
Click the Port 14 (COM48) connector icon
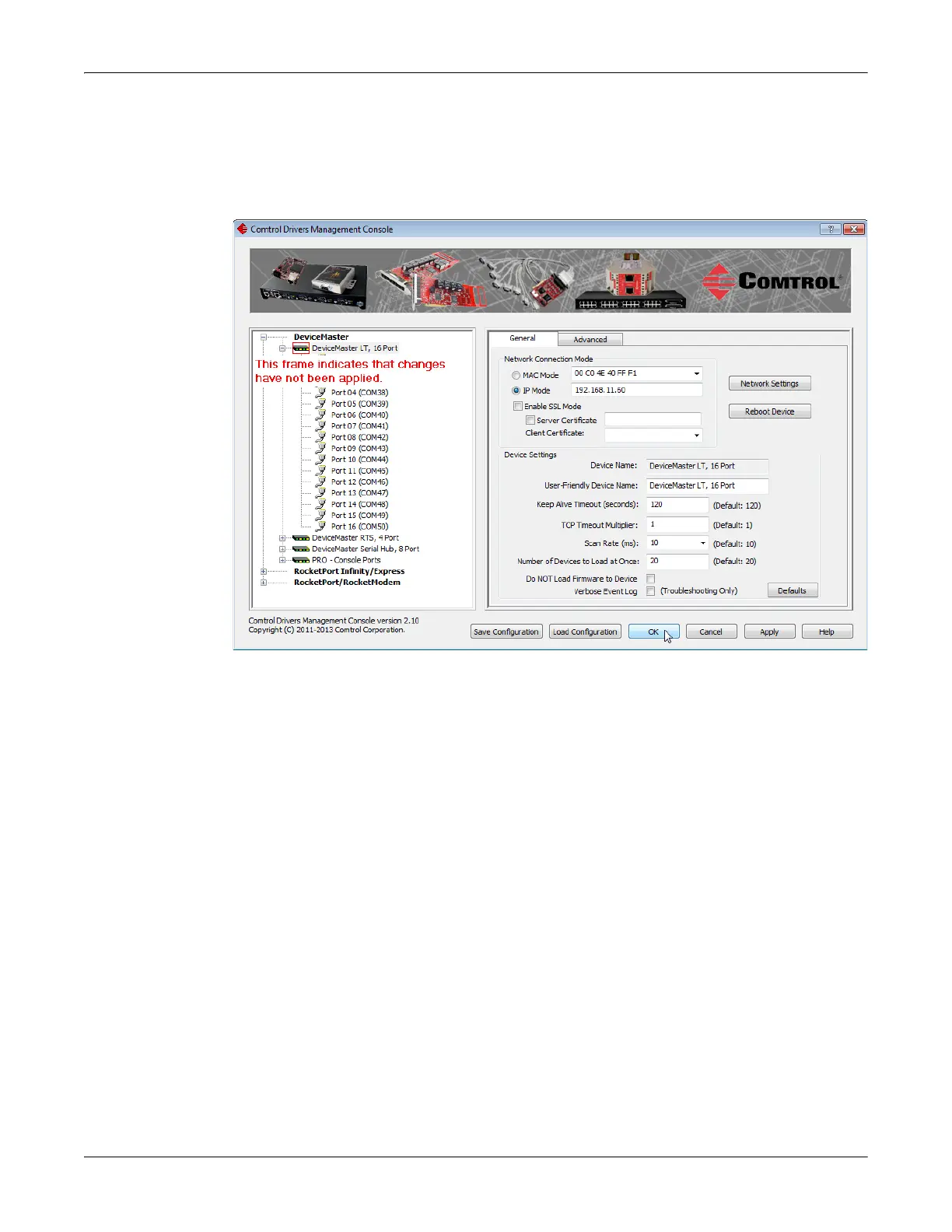point(320,504)
